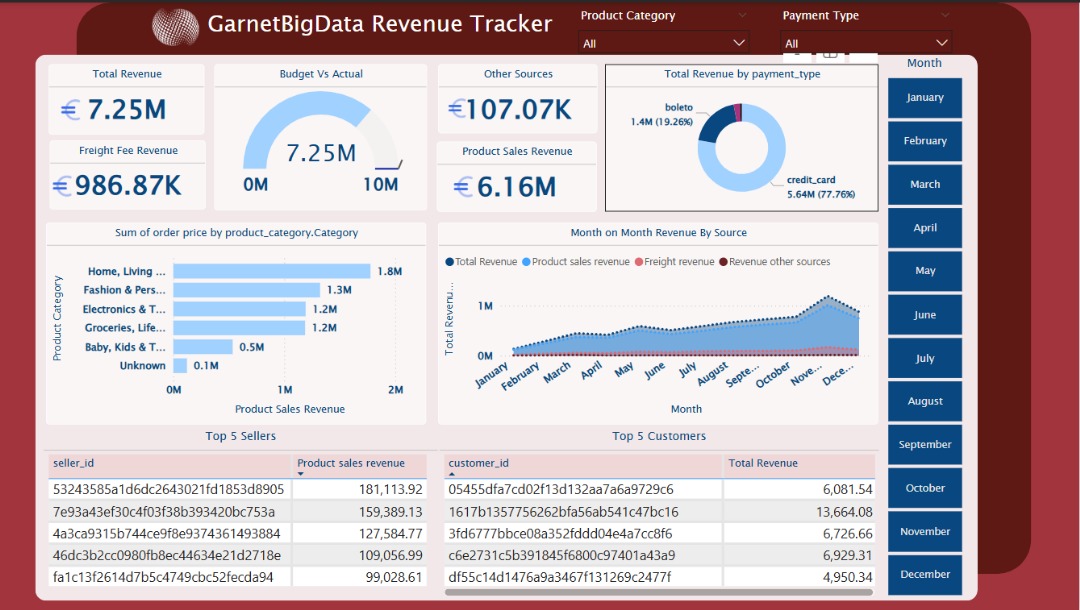Click the GarnetBigData globe logo

click(x=175, y=27)
